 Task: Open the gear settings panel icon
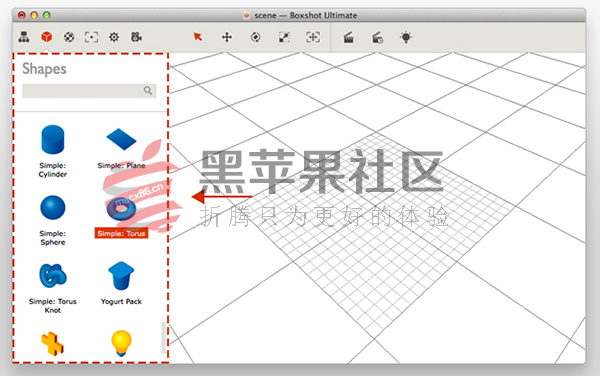114,37
